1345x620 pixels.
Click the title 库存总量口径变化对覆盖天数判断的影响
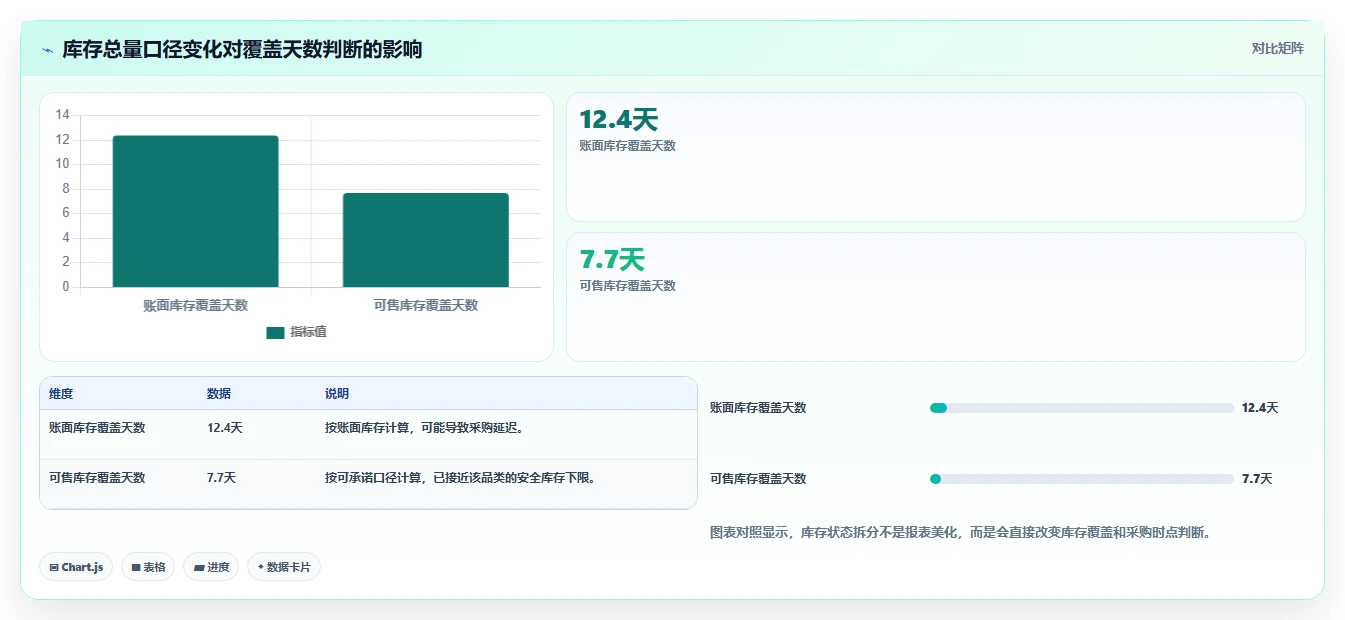coord(242,49)
